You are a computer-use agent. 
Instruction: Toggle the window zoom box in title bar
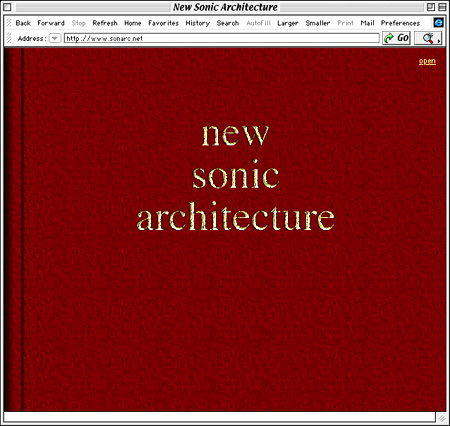pyautogui.click(x=431, y=7)
